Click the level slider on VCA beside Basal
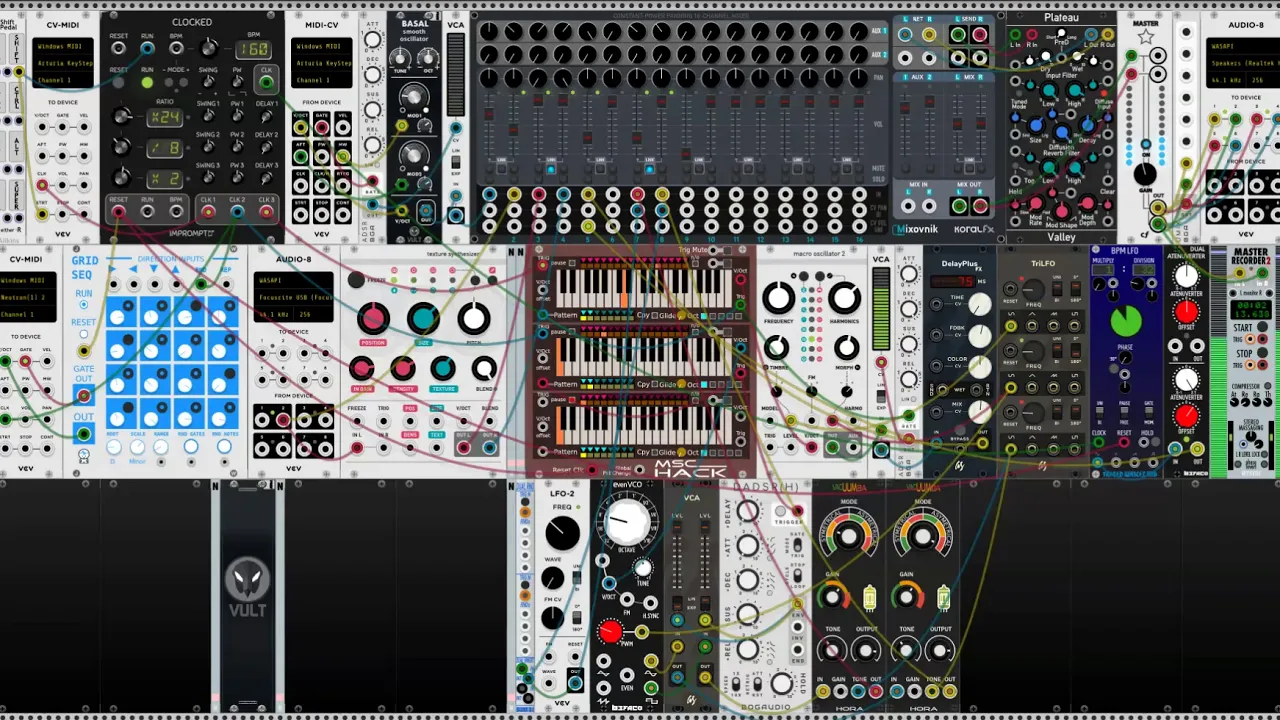 click(x=456, y=75)
